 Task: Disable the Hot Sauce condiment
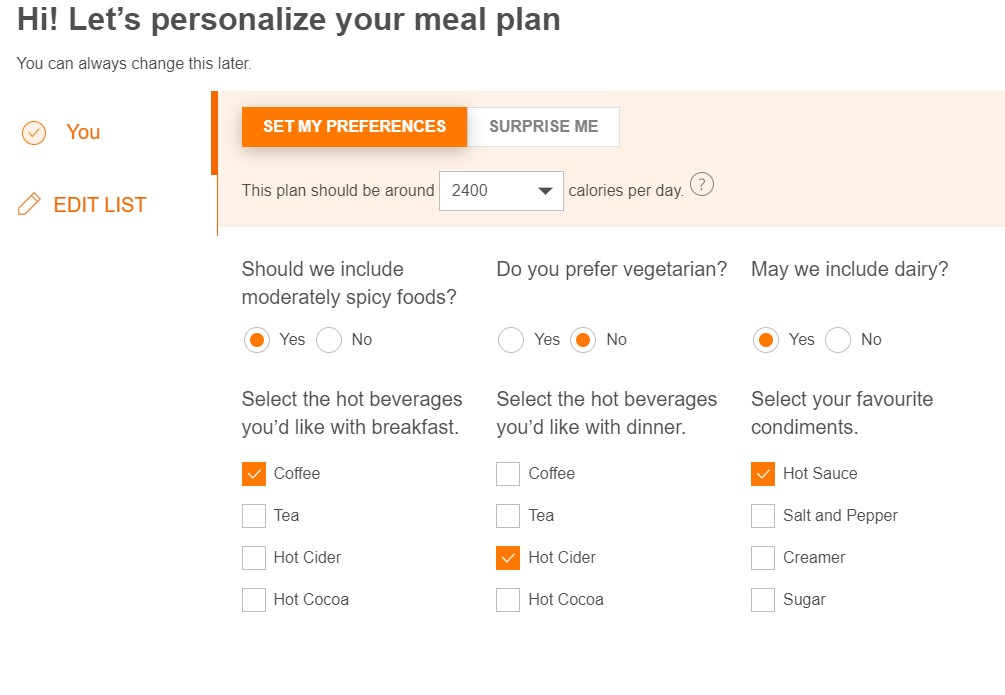click(x=763, y=474)
